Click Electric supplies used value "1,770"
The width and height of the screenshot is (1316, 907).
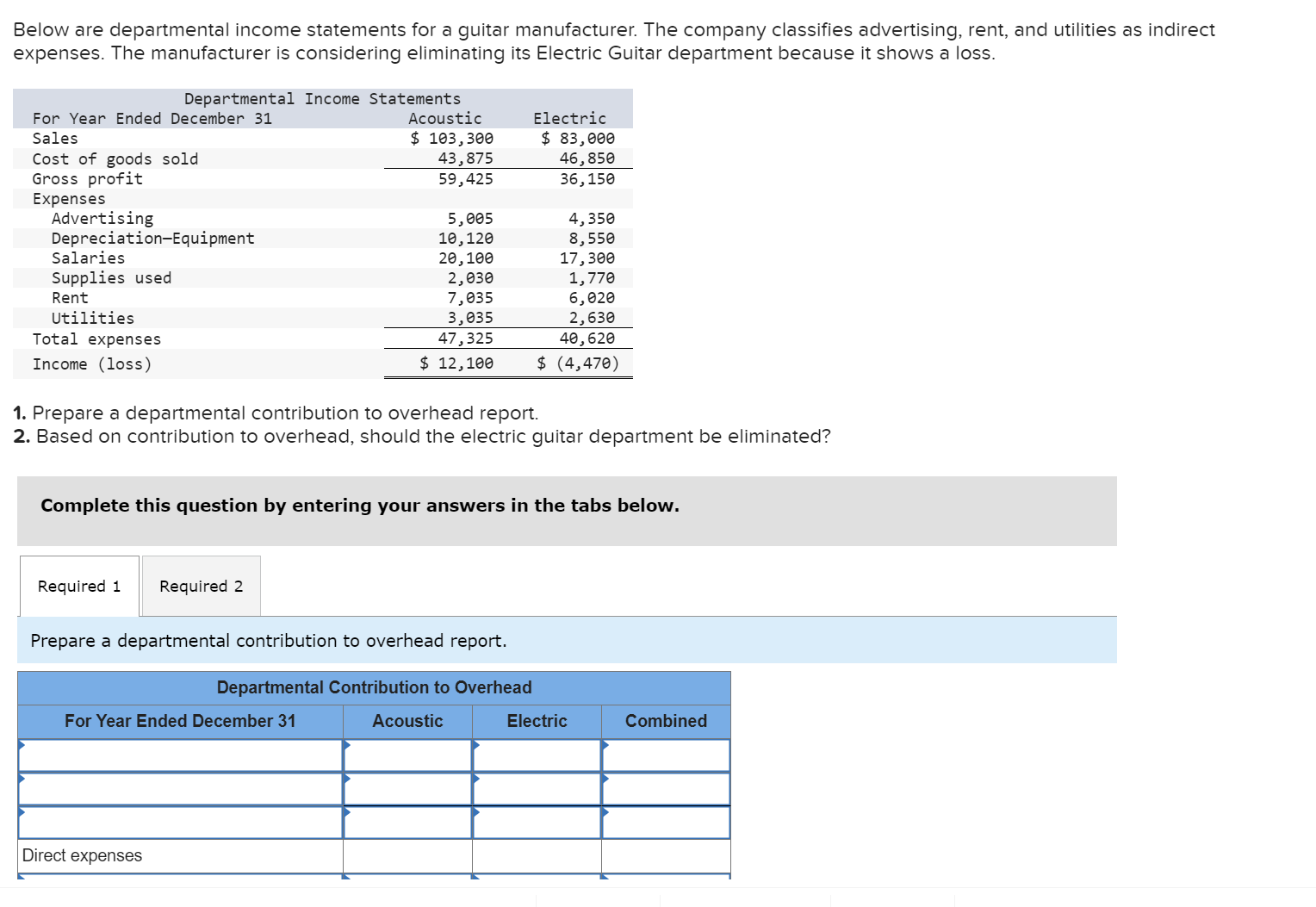point(592,278)
